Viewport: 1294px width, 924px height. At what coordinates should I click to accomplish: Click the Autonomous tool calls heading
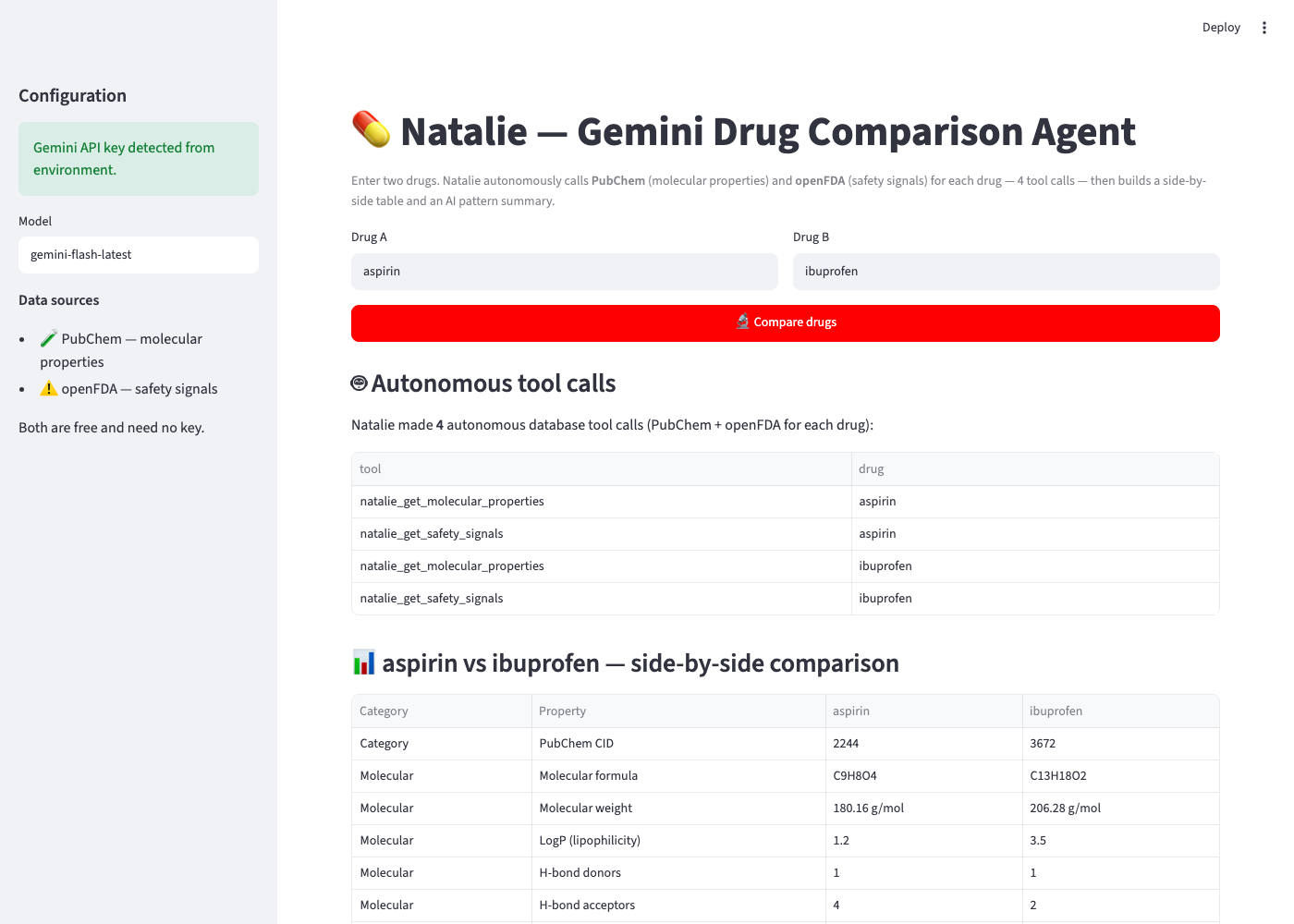point(494,383)
